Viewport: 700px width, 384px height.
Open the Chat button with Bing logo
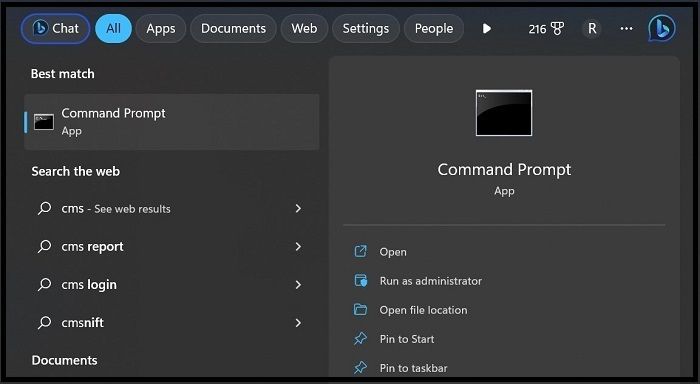(x=55, y=29)
